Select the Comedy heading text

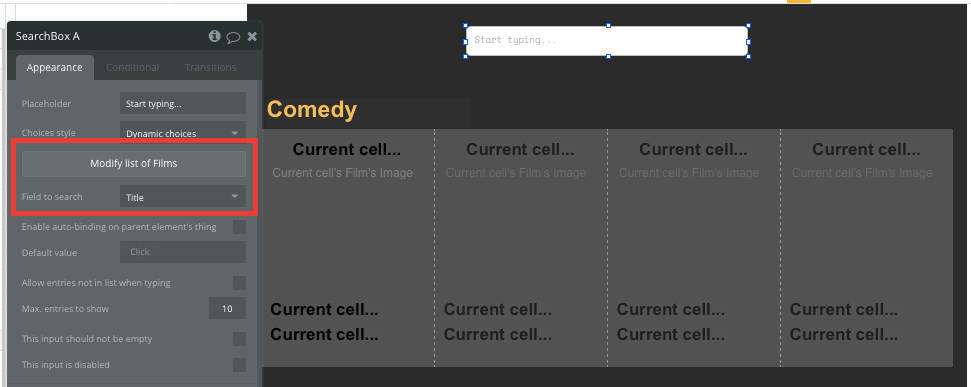[x=311, y=110]
